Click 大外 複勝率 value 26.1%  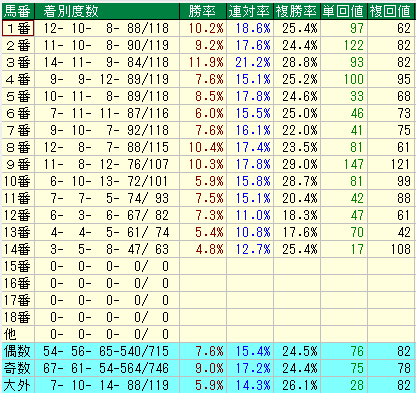pos(300,385)
